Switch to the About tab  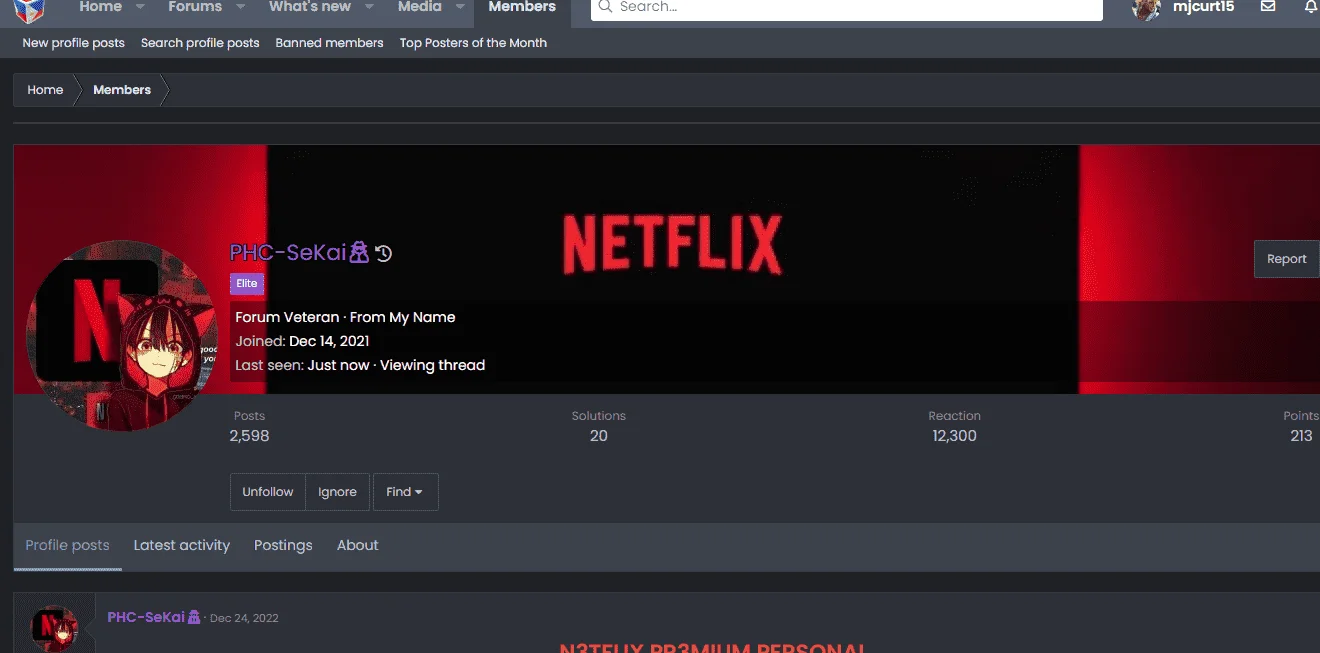point(358,545)
